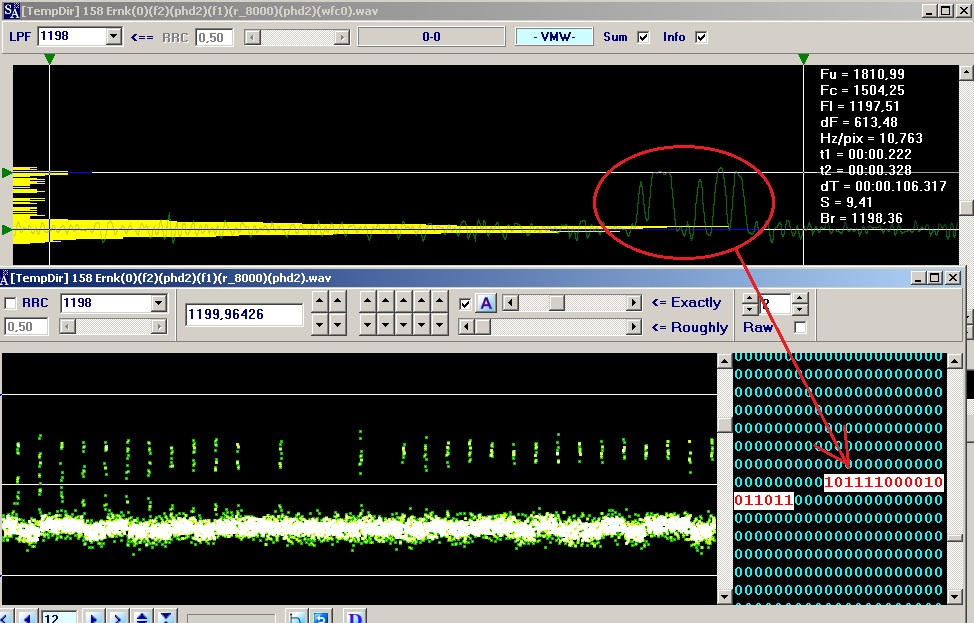Screen dimensions: 974x623
Task: Select the left green triangle time marker
Action: pos(50,59)
